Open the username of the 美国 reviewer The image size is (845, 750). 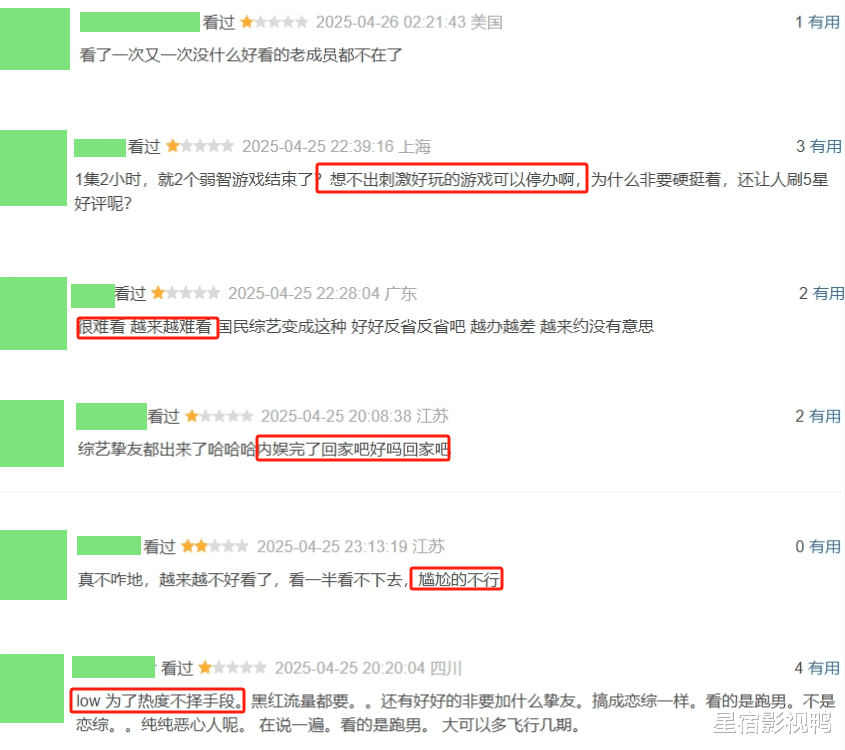[x=140, y=22]
